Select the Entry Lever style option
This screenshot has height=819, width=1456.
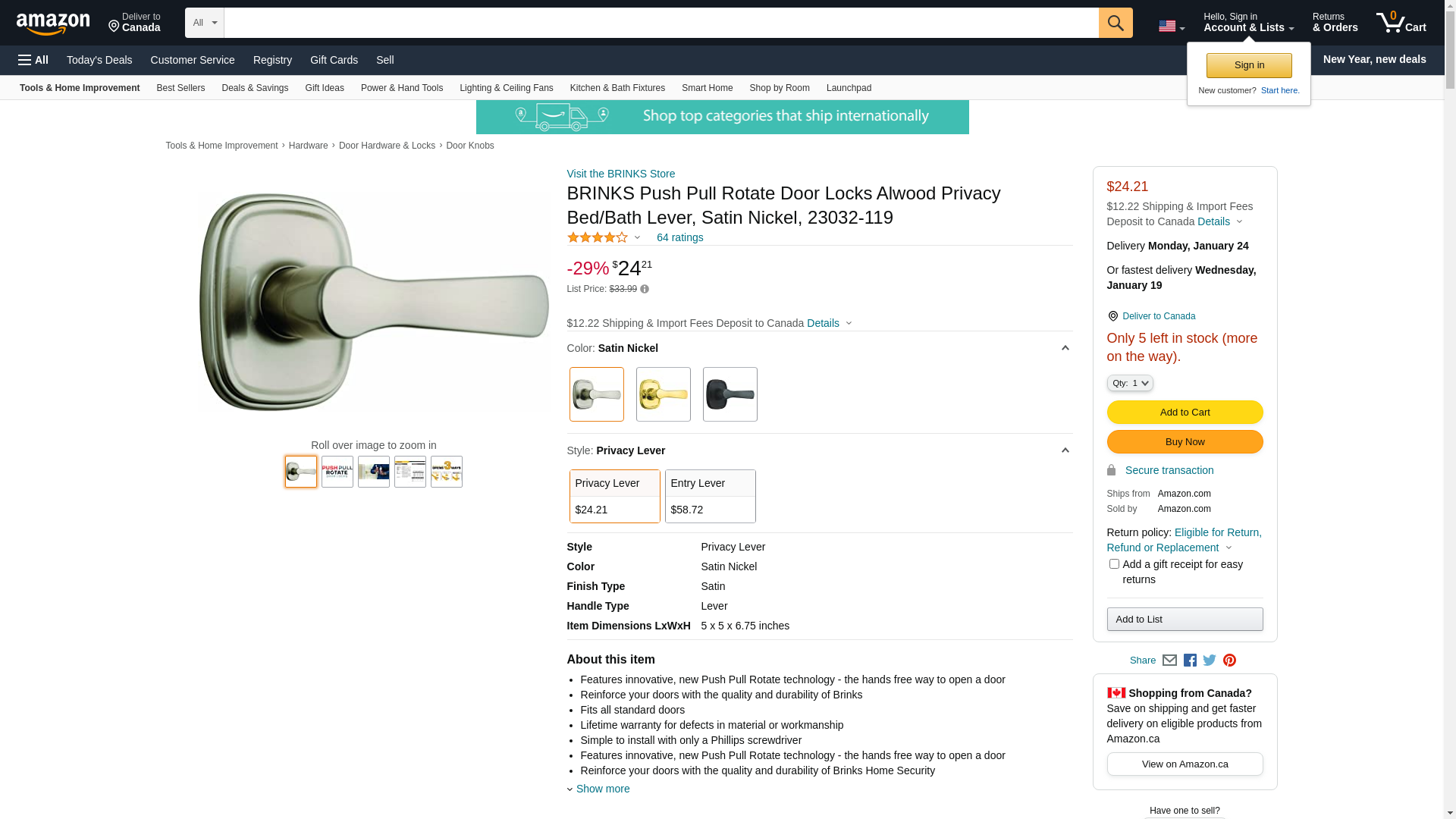(x=710, y=496)
